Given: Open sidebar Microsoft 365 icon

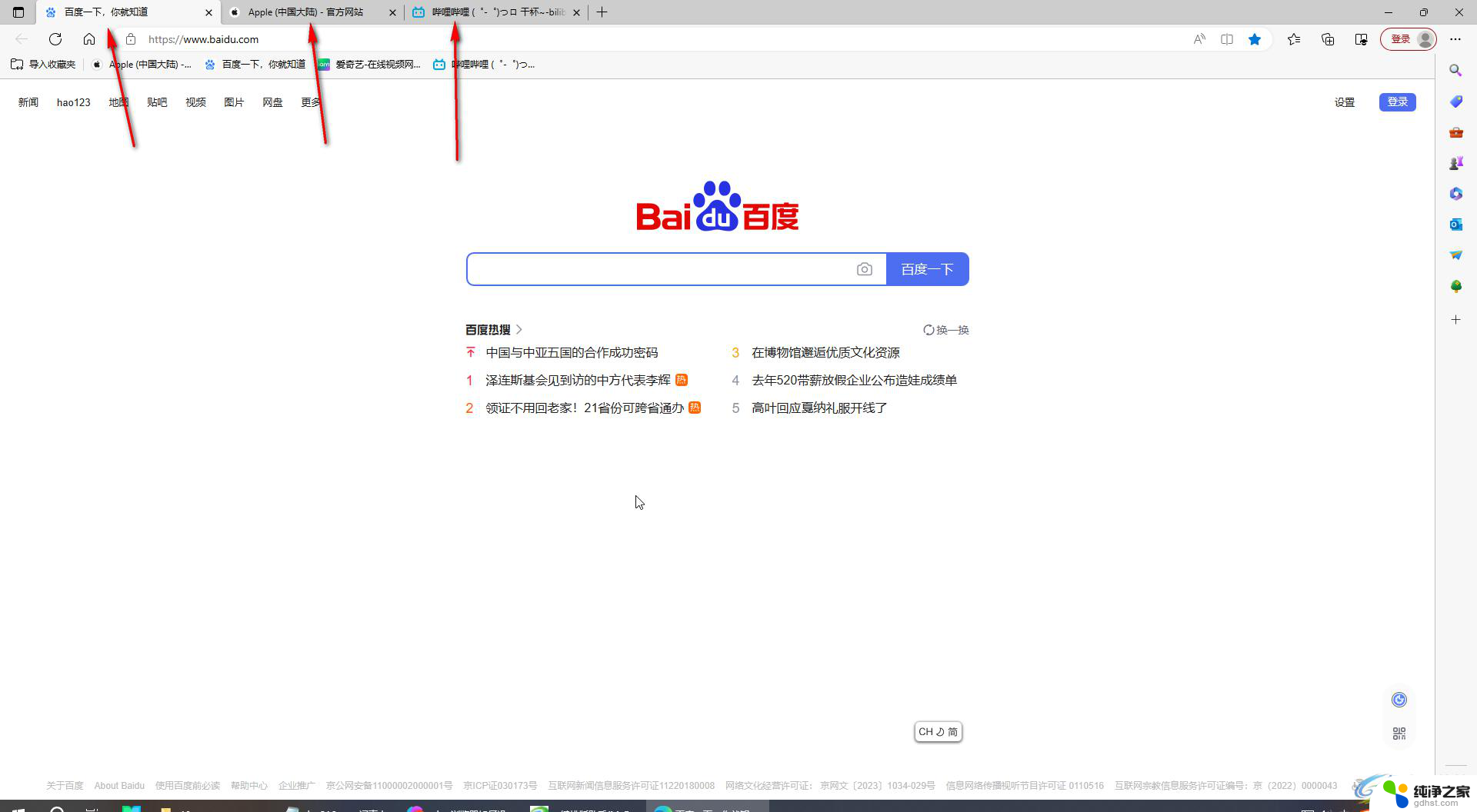Looking at the screenshot, I should [x=1455, y=194].
